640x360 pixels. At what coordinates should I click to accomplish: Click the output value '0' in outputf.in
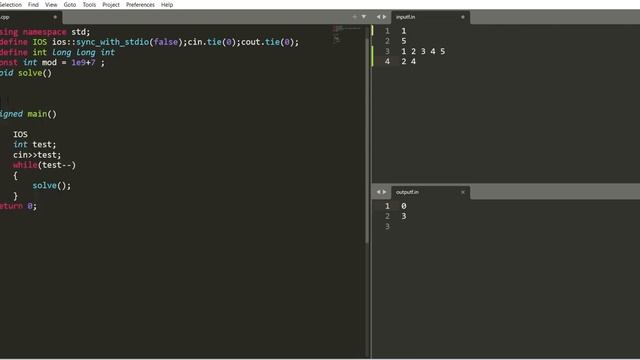pos(403,206)
